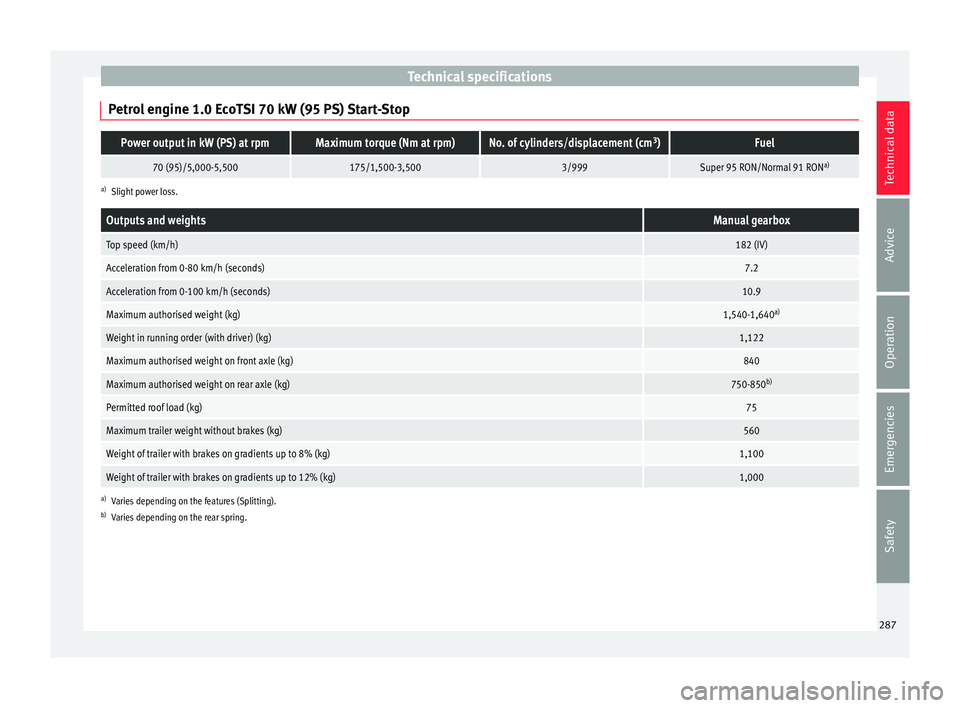This screenshot has height=708, width=960.
Task: Click the Power output column header
Action: [195, 143]
